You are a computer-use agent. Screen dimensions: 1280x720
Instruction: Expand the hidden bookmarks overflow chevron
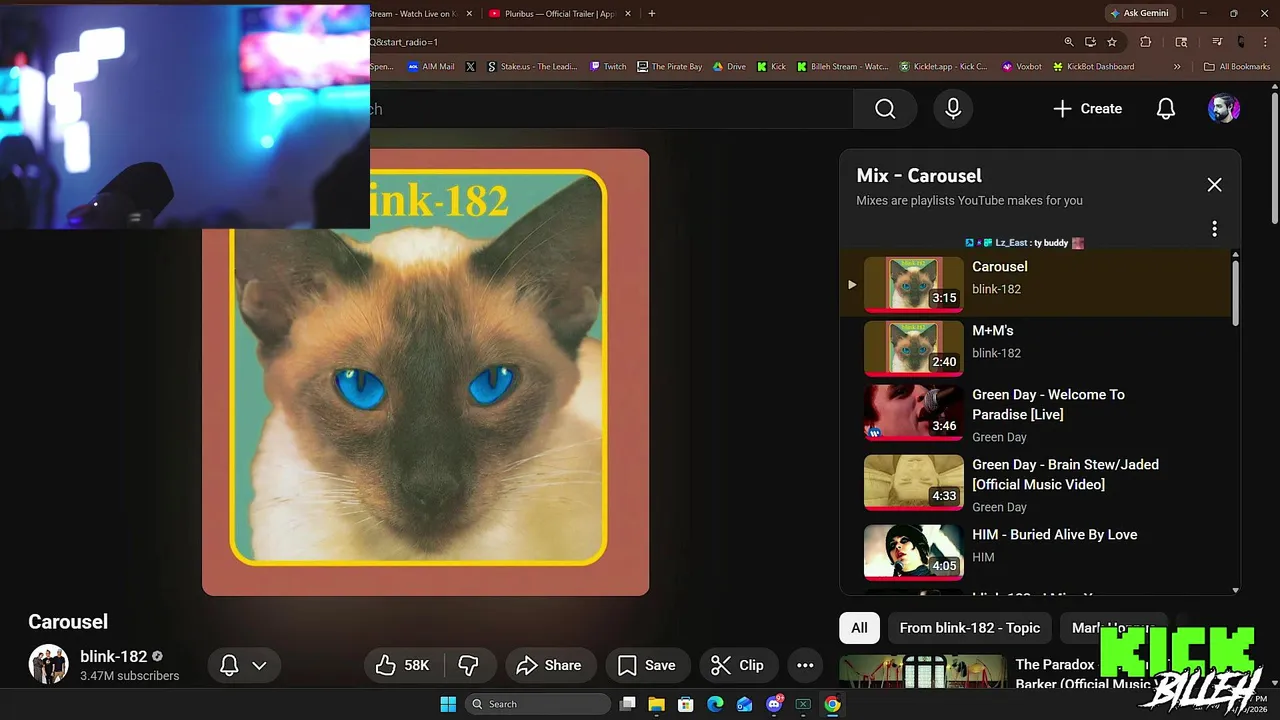[1177, 67]
